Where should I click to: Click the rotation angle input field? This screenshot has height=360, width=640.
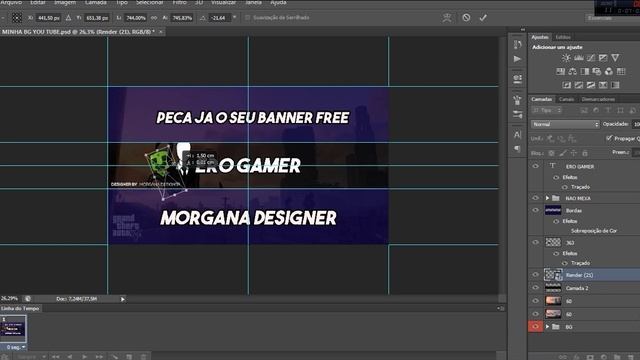coord(220,18)
